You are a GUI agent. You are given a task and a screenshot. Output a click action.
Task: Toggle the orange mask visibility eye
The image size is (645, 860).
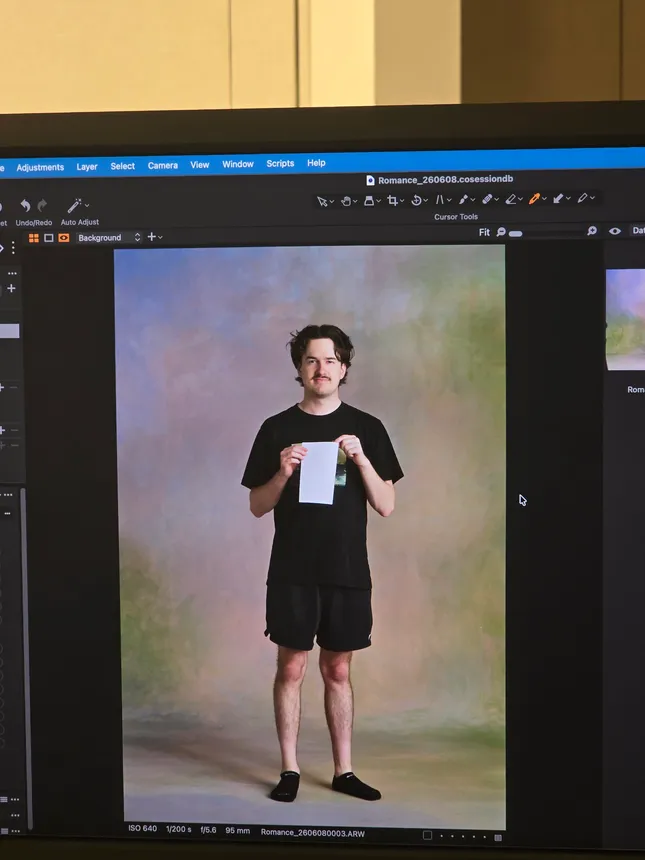click(x=64, y=237)
